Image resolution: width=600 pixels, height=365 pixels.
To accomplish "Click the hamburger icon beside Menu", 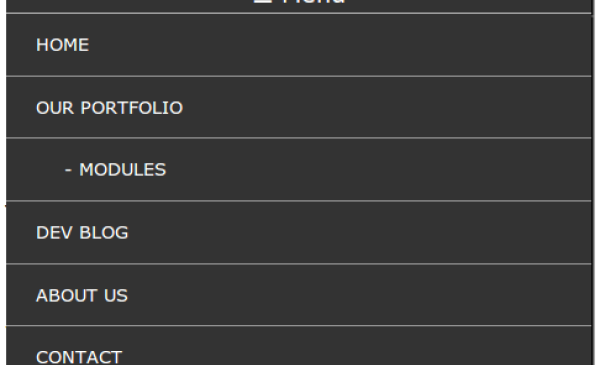I will tap(263, 2).
